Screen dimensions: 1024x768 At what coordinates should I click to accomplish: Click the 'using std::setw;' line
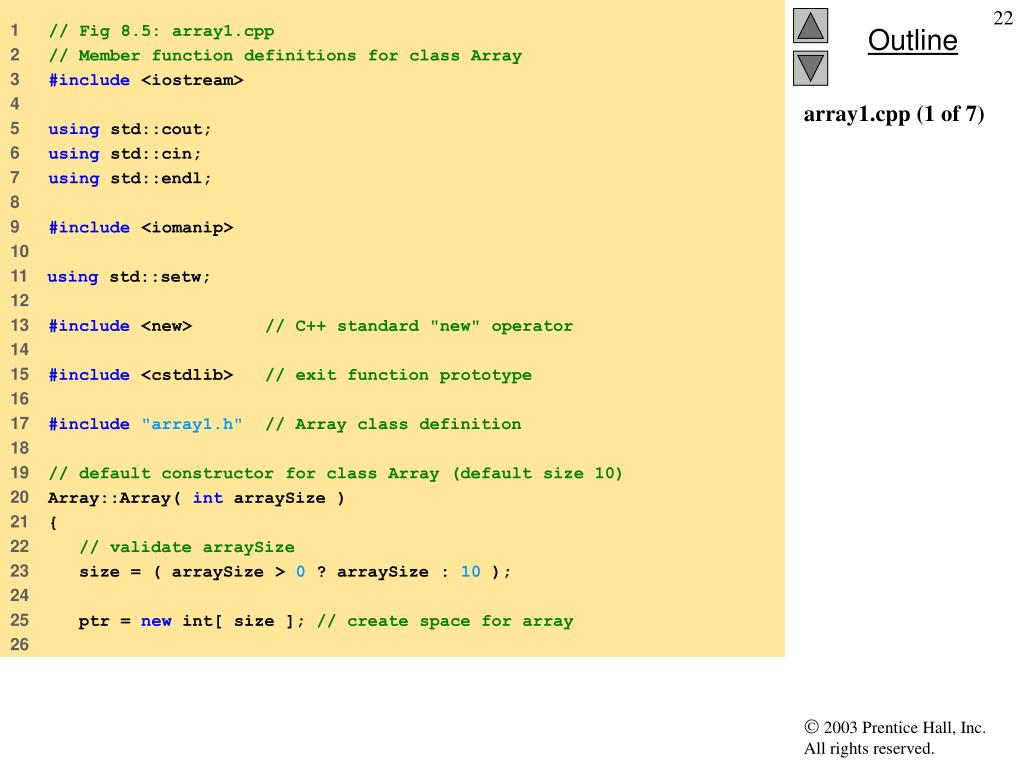[x=129, y=277]
